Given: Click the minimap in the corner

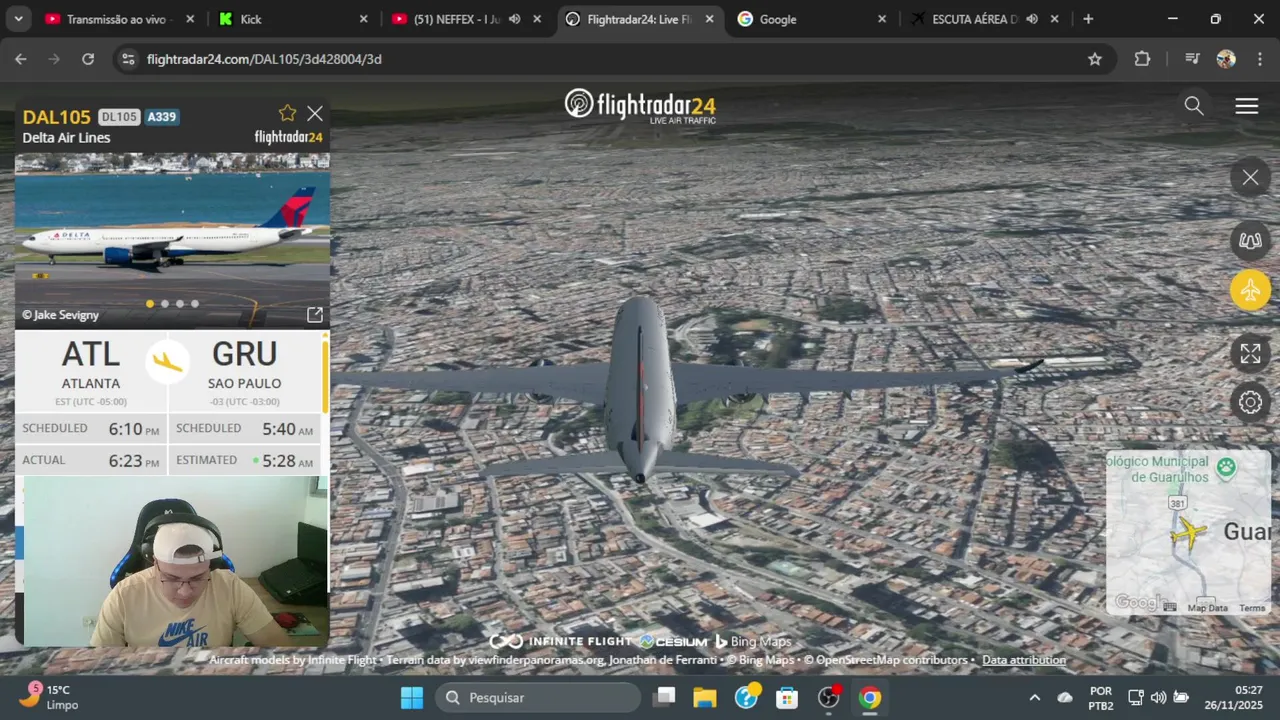Looking at the screenshot, I should pos(1188,532).
